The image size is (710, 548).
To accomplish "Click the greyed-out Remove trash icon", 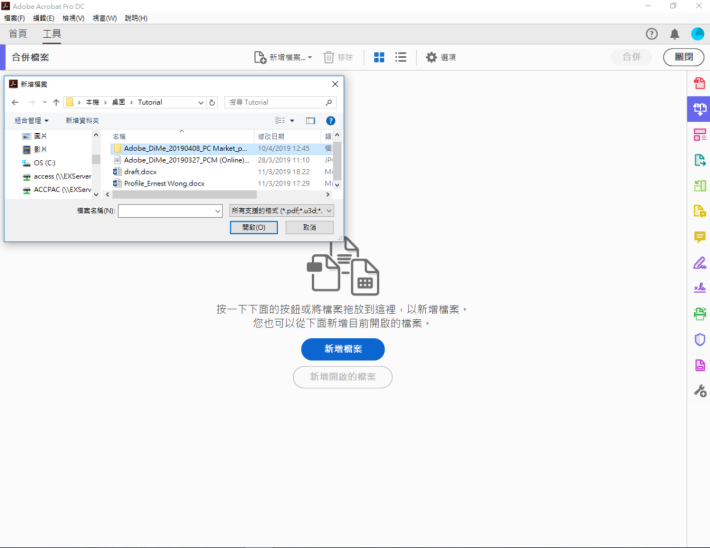I will coord(328,58).
